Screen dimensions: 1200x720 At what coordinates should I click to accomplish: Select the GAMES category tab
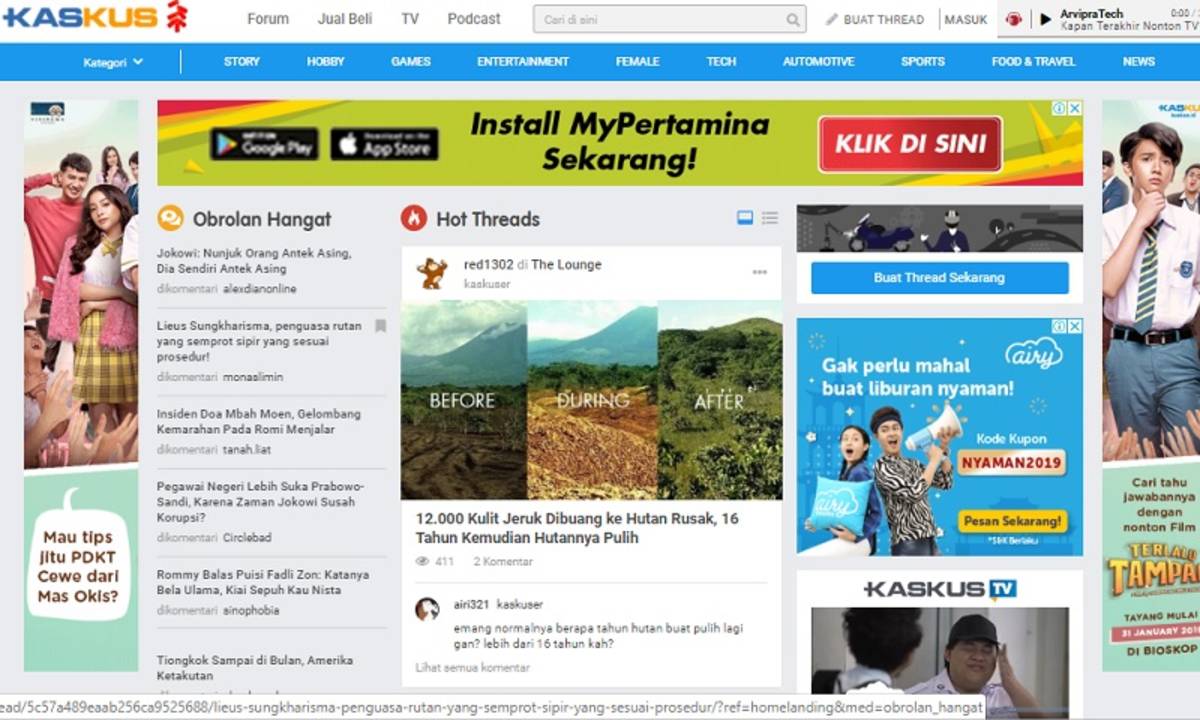click(411, 62)
